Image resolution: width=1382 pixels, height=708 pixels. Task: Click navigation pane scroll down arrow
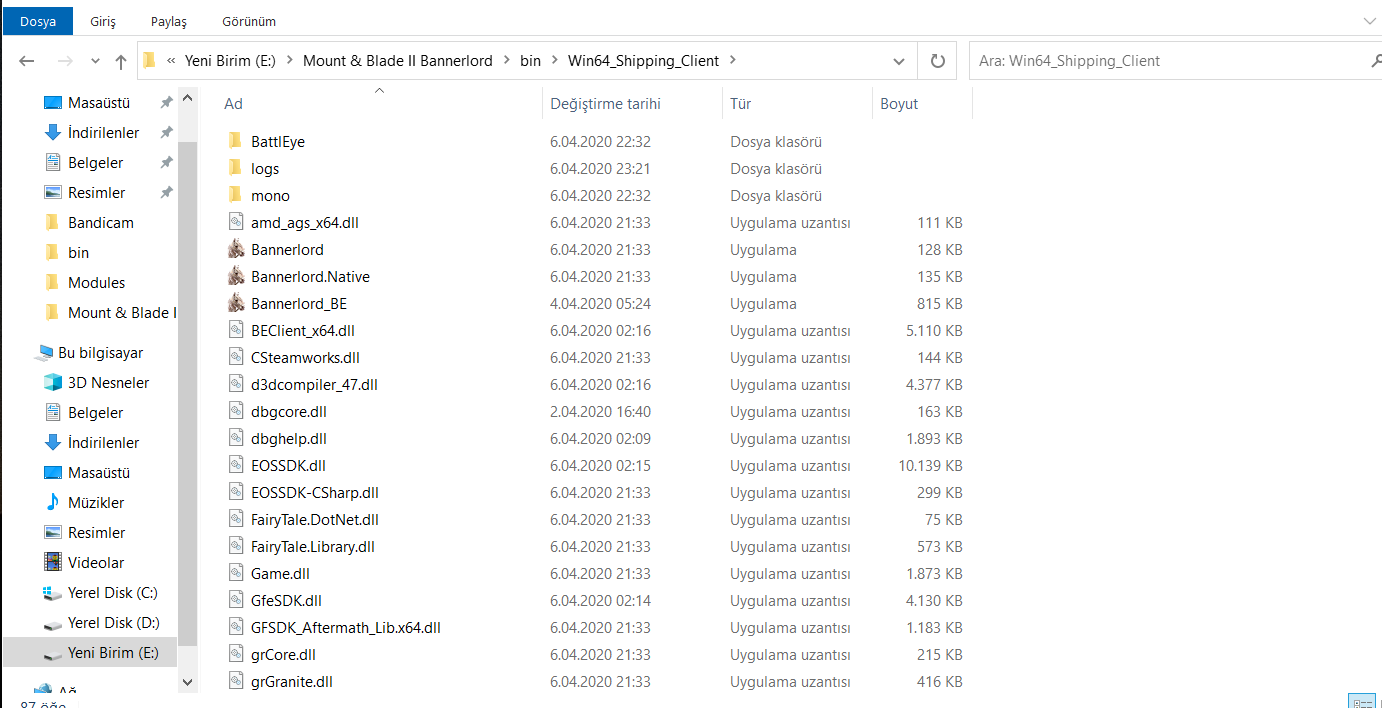point(187,681)
